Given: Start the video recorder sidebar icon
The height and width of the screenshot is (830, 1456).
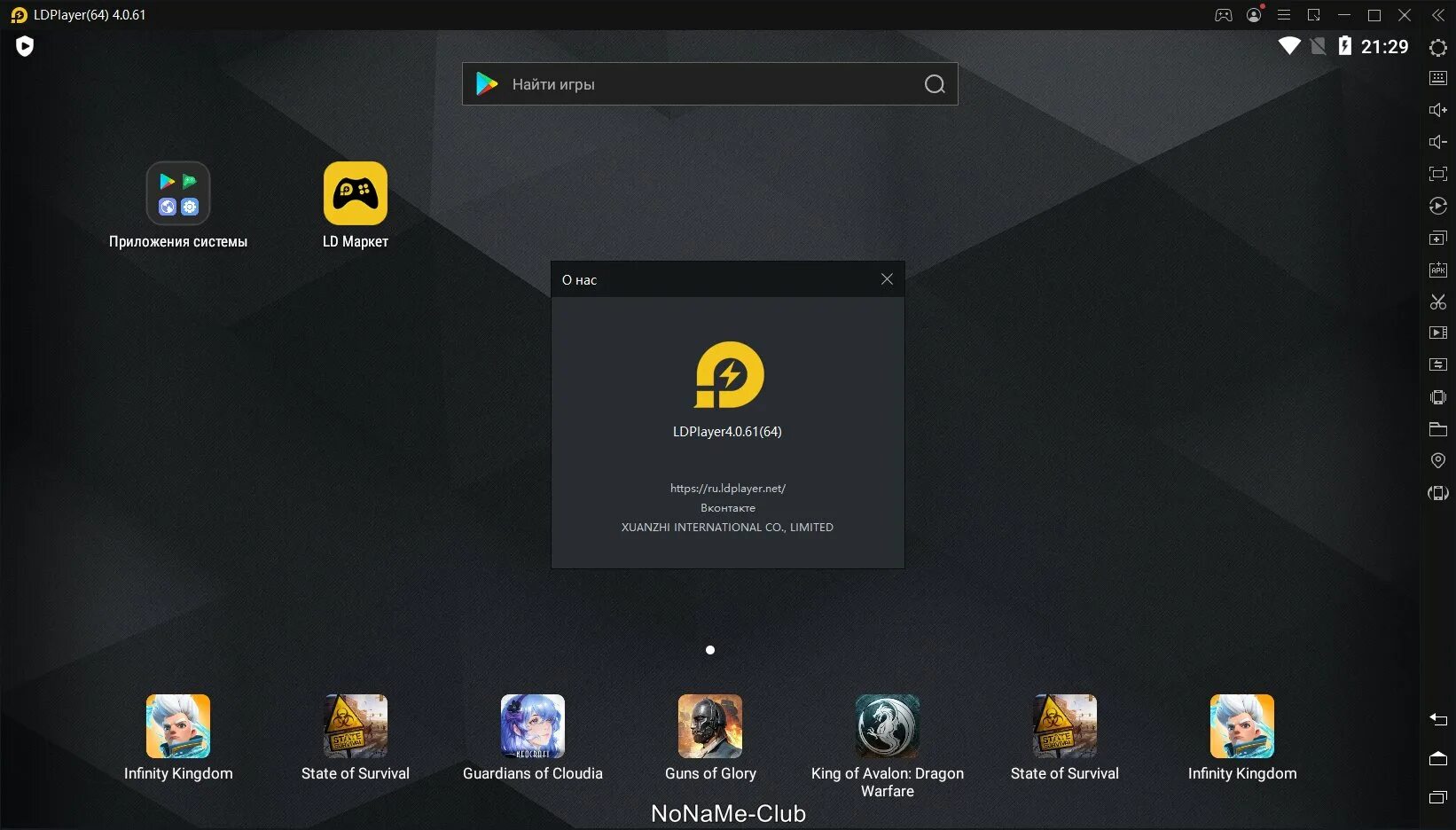Looking at the screenshot, I should point(1438,333).
